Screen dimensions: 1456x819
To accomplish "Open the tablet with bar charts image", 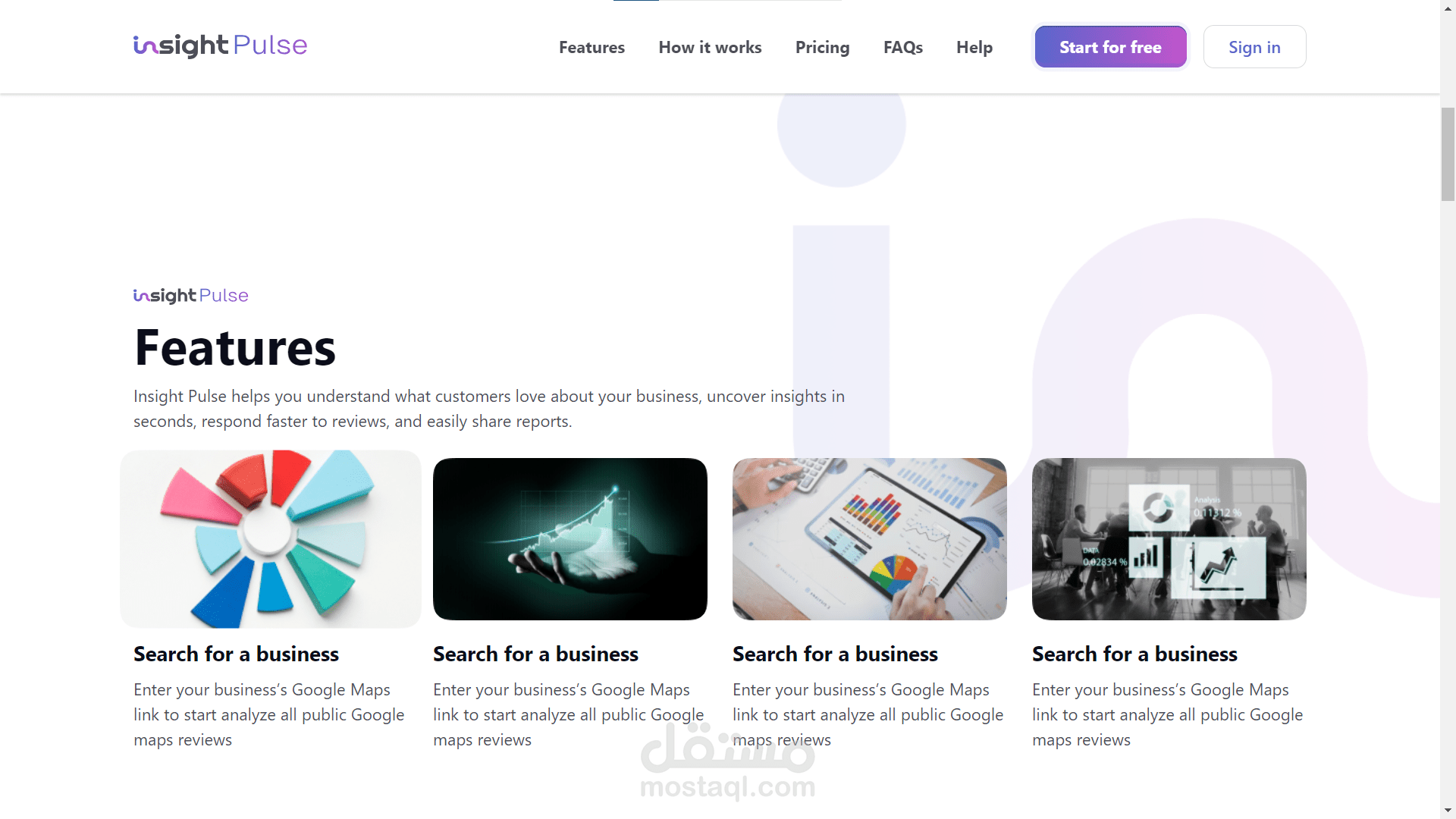I will tap(870, 539).
